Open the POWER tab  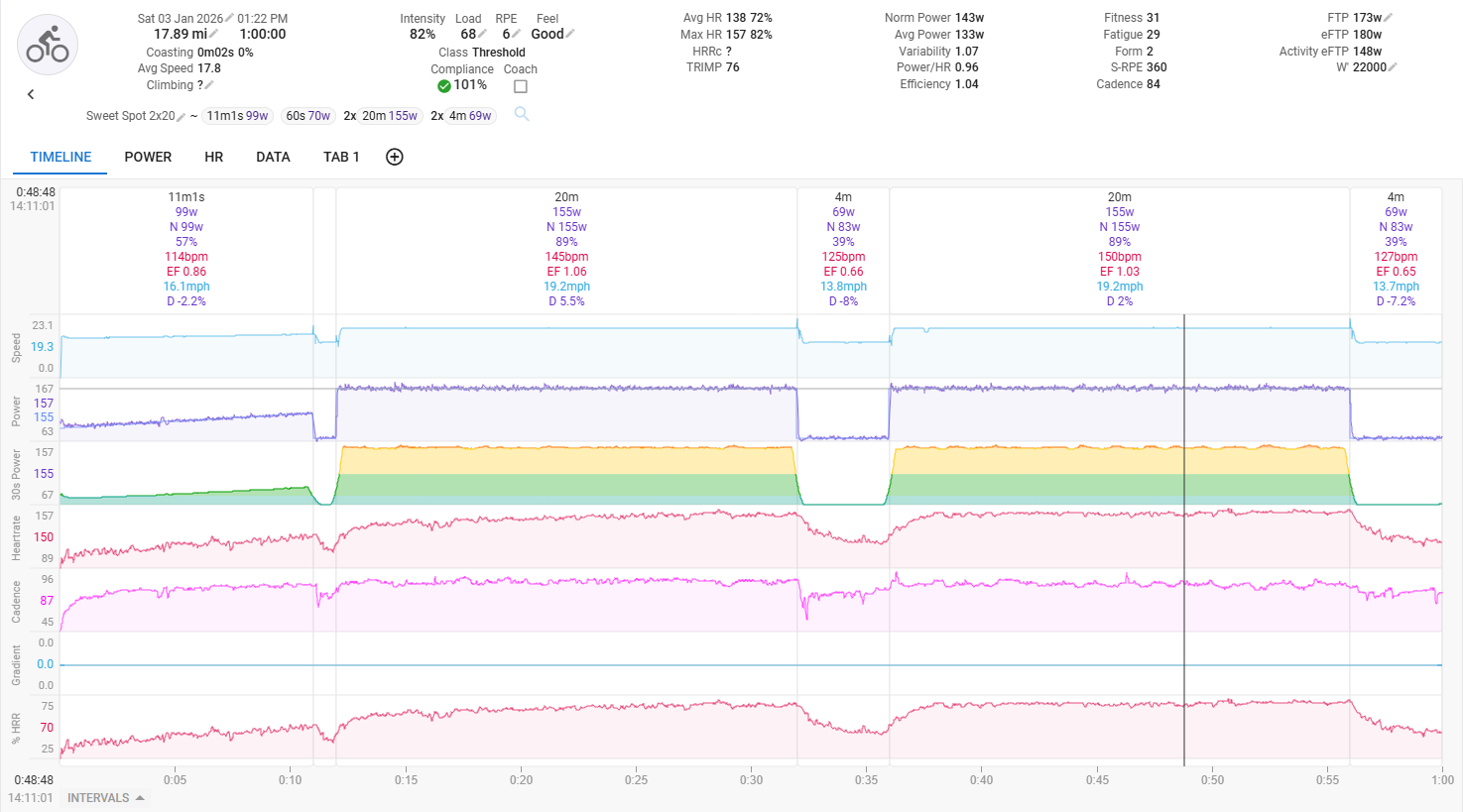coord(148,157)
